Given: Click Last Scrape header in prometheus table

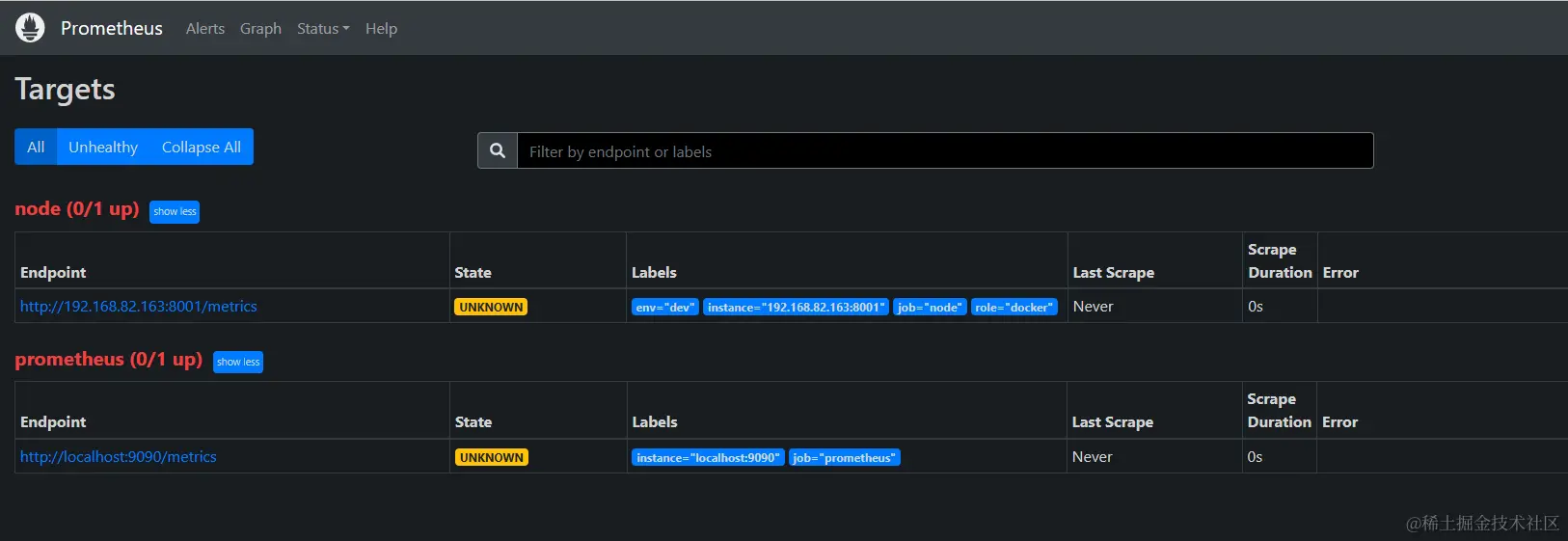Looking at the screenshot, I should (1113, 421).
